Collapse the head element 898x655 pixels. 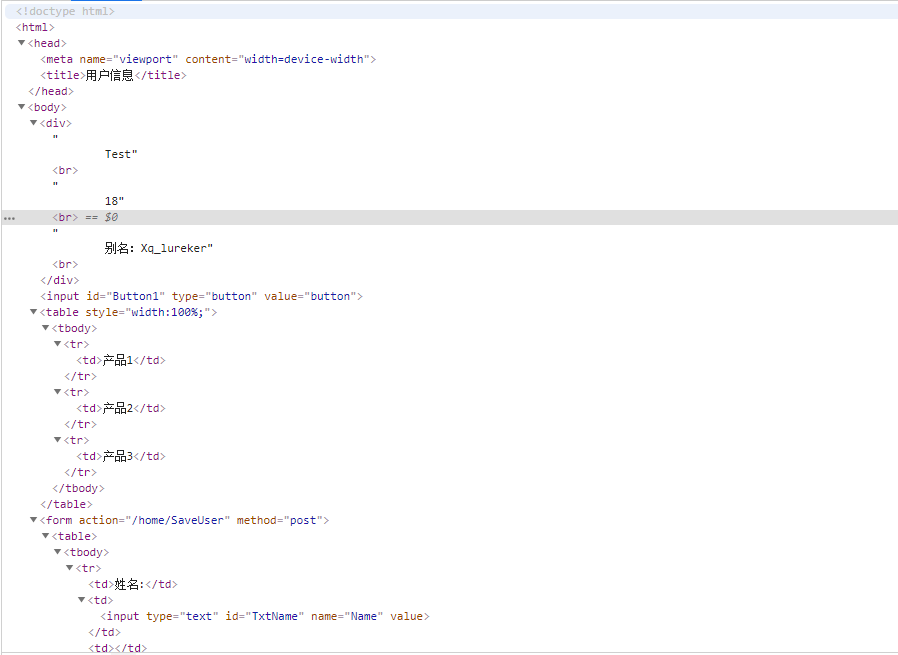click(x=21, y=43)
